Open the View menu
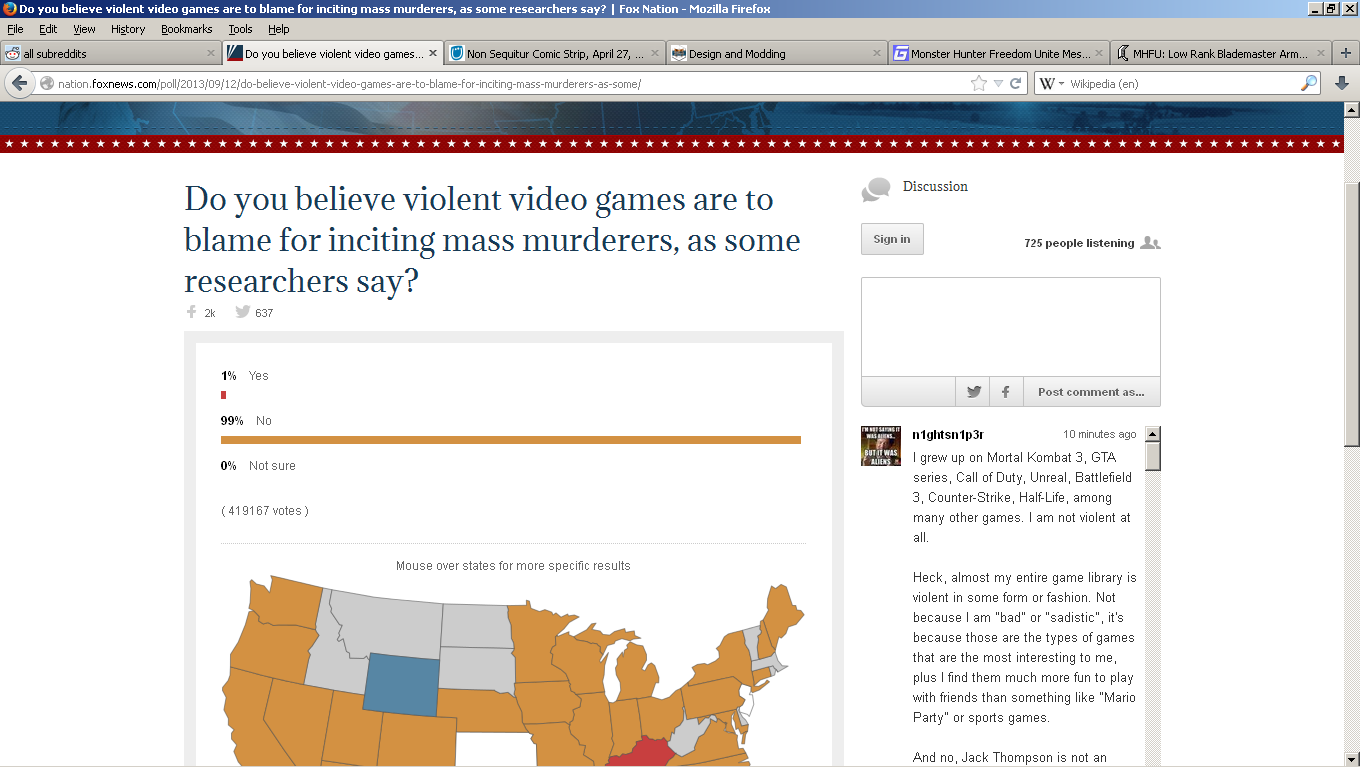Image resolution: width=1360 pixels, height=768 pixels. (x=84, y=29)
